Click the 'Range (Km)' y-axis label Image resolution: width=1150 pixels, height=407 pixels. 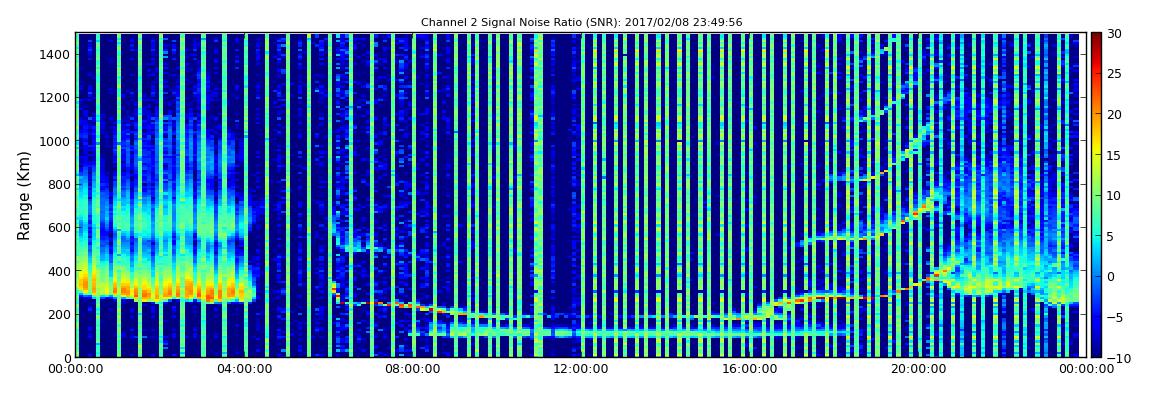pyautogui.click(x=23, y=196)
